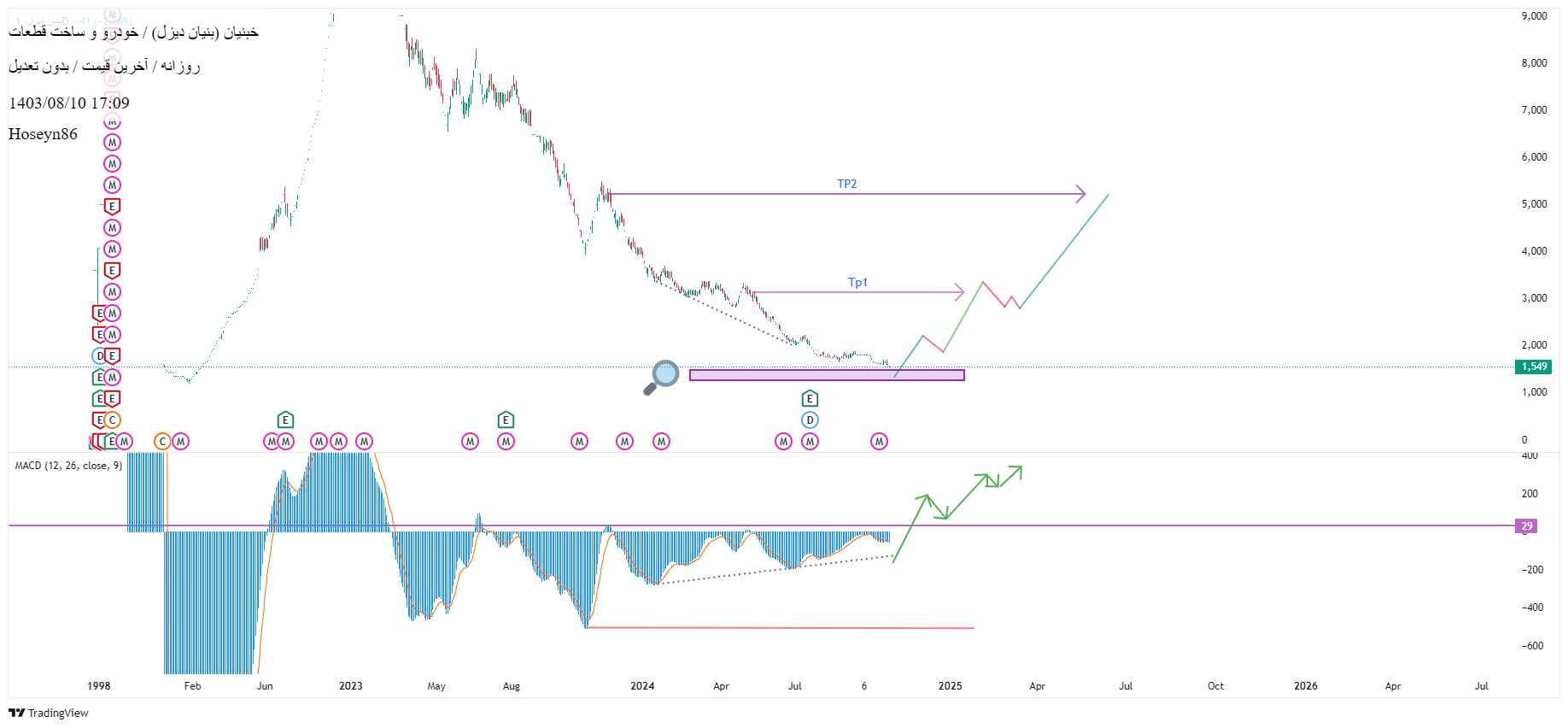The image size is (1568, 728).
Task: Select the purple support zone rectangle
Action: coord(827,375)
